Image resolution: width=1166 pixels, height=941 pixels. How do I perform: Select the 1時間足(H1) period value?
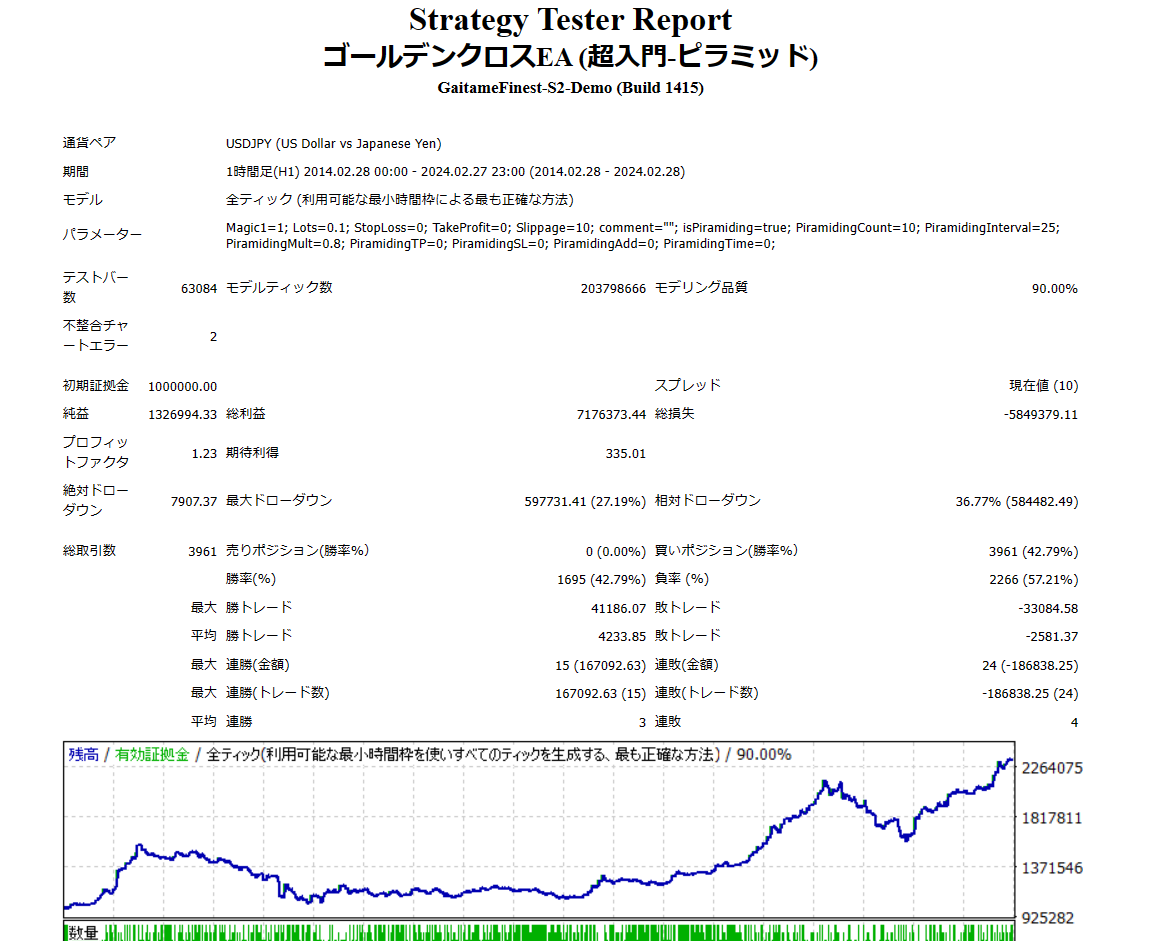tap(455, 172)
